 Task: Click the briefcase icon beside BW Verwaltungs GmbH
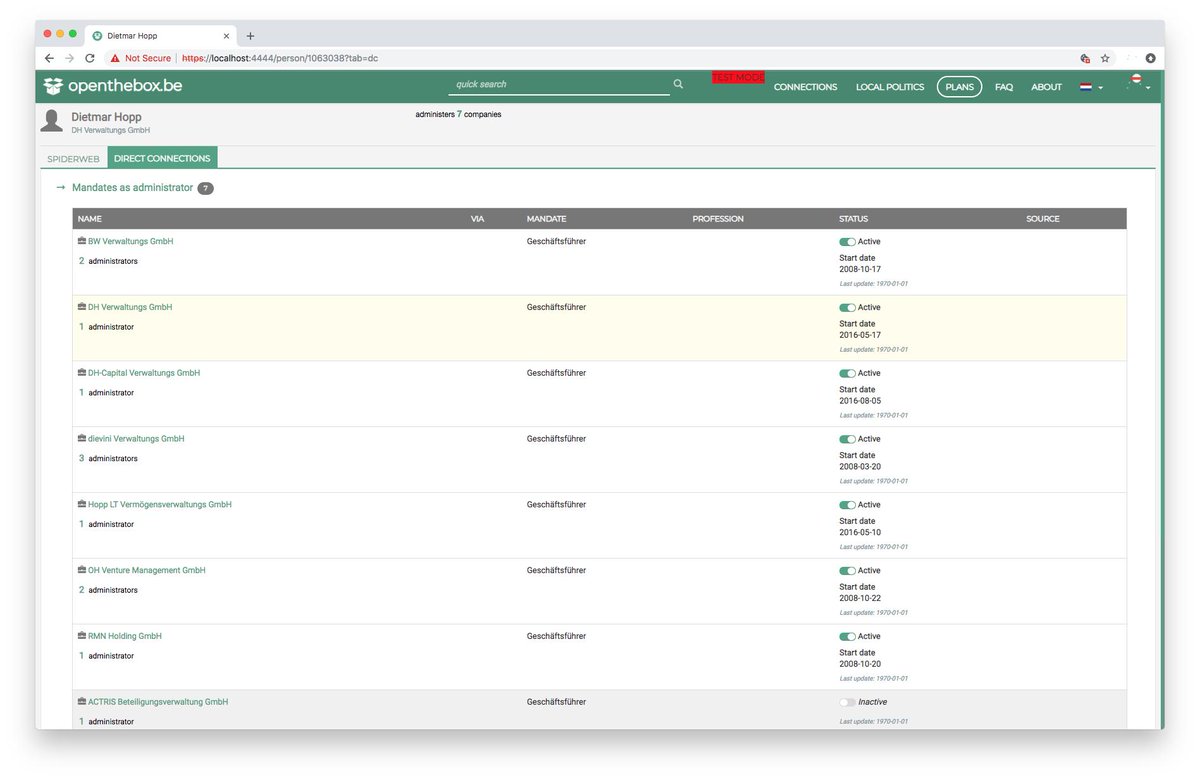(82, 241)
